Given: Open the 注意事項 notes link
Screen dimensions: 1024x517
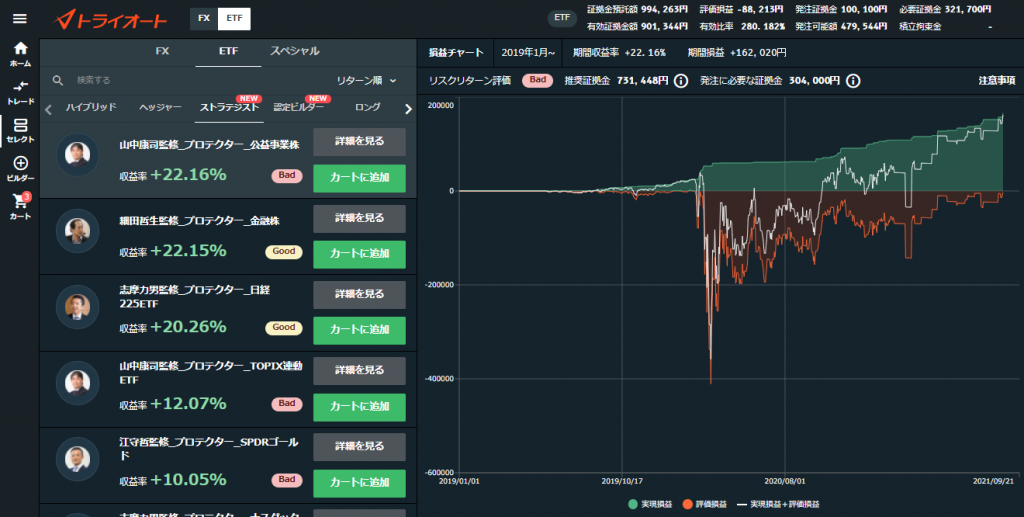Looking at the screenshot, I should click(997, 81).
